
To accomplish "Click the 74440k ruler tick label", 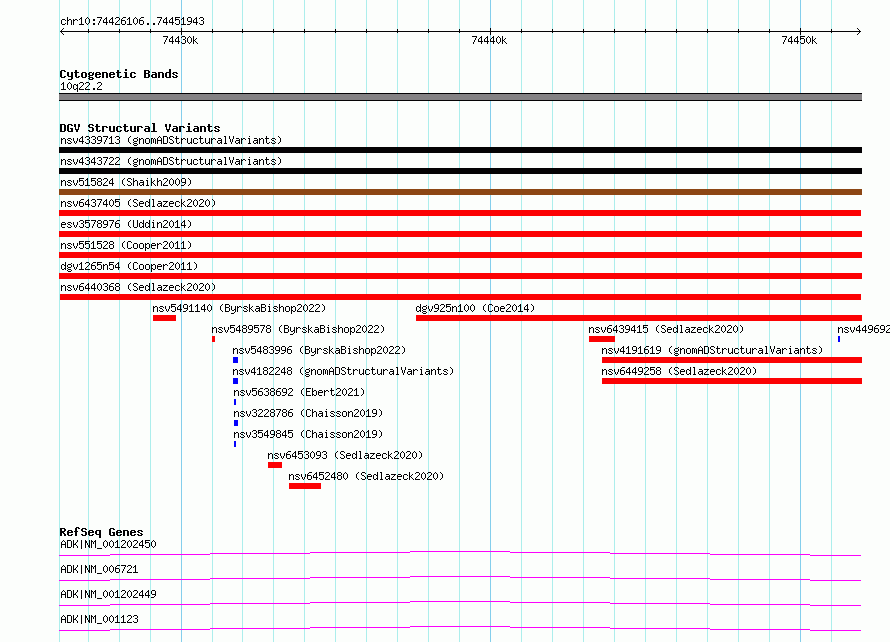I will point(489,40).
